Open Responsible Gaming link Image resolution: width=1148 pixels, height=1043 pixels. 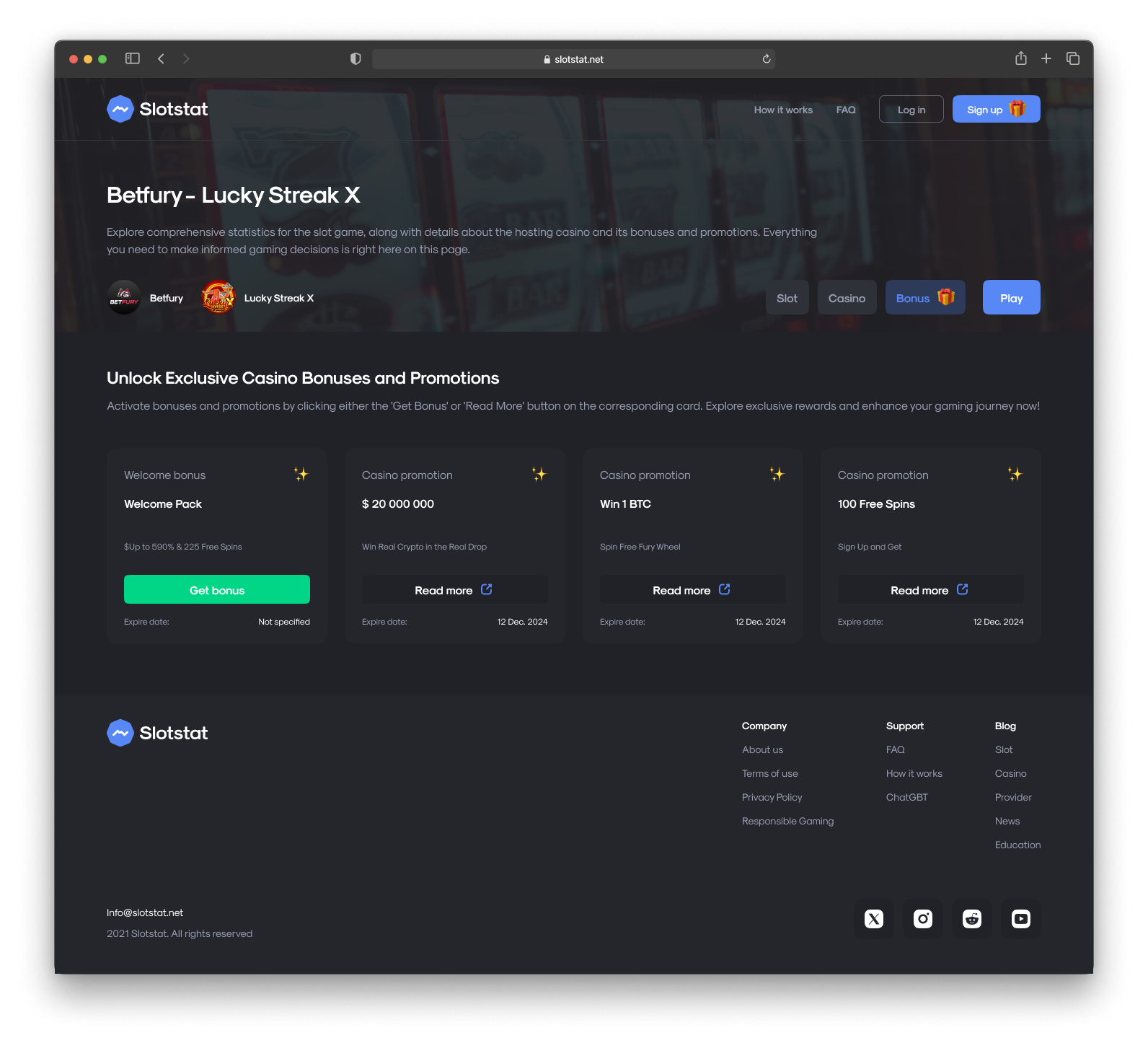click(x=788, y=821)
